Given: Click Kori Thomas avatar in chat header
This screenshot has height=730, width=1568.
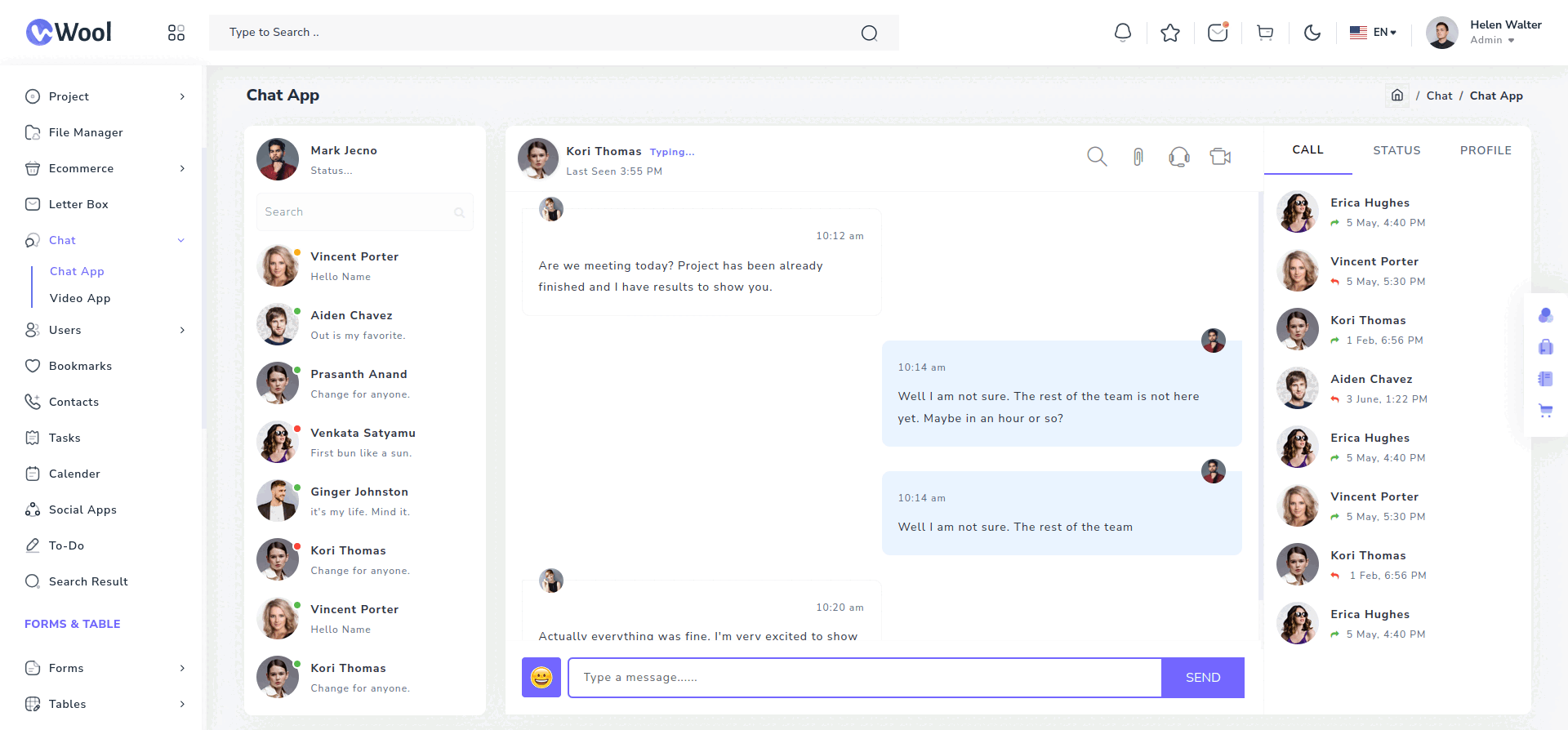Looking at the screenshot, I should tap(538, 158).
